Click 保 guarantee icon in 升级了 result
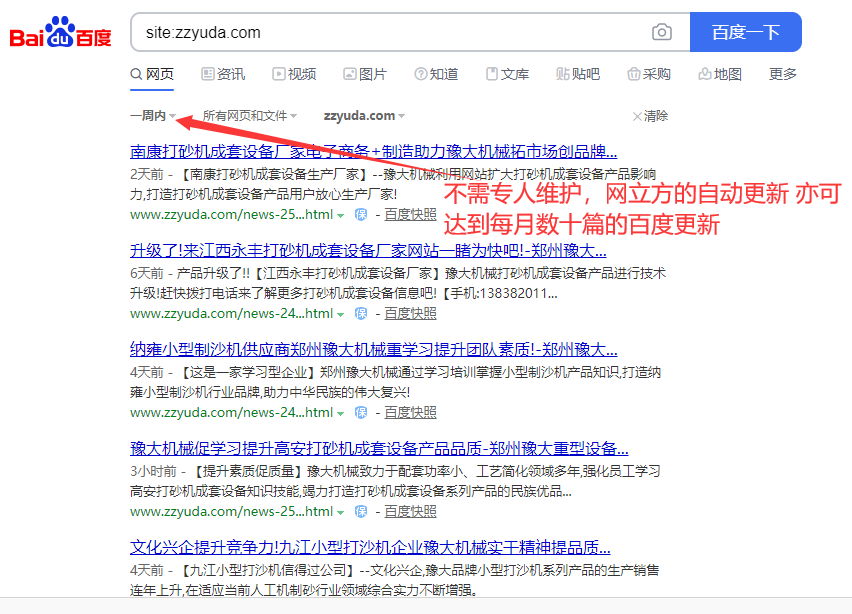The width and height of the screenshot is (852, 614). coord(361,314)
